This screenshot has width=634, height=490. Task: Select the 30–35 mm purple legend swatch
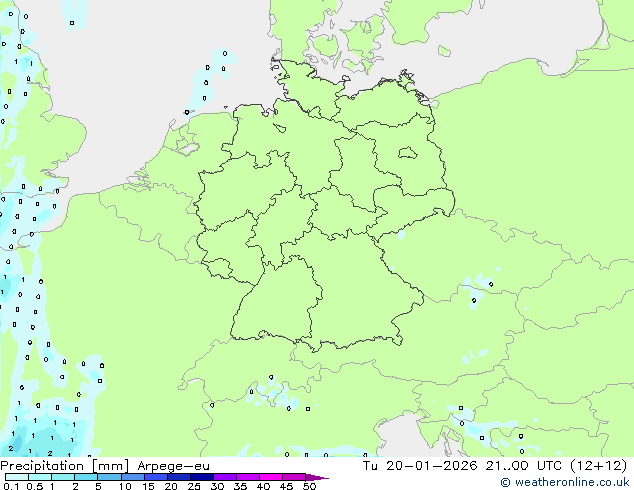(224, 477)
